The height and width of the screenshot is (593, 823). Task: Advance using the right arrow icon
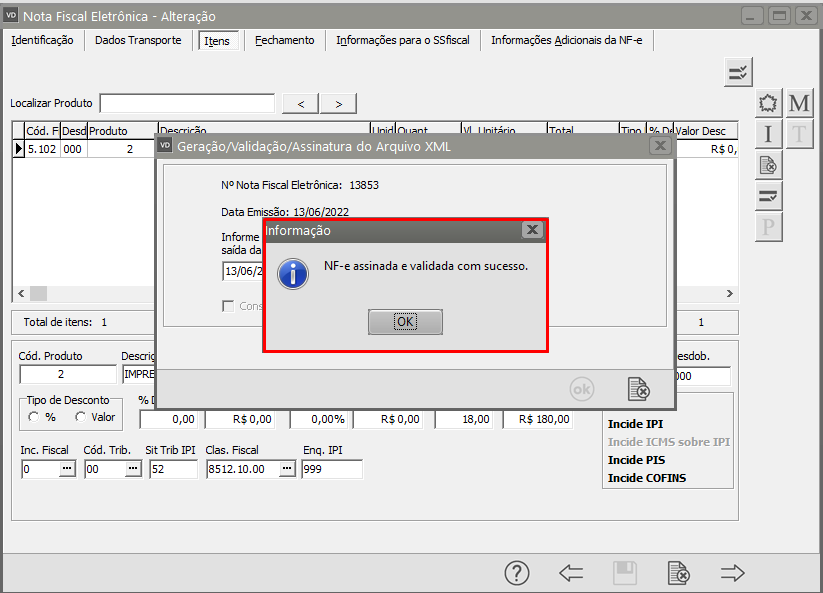point(733,573)
